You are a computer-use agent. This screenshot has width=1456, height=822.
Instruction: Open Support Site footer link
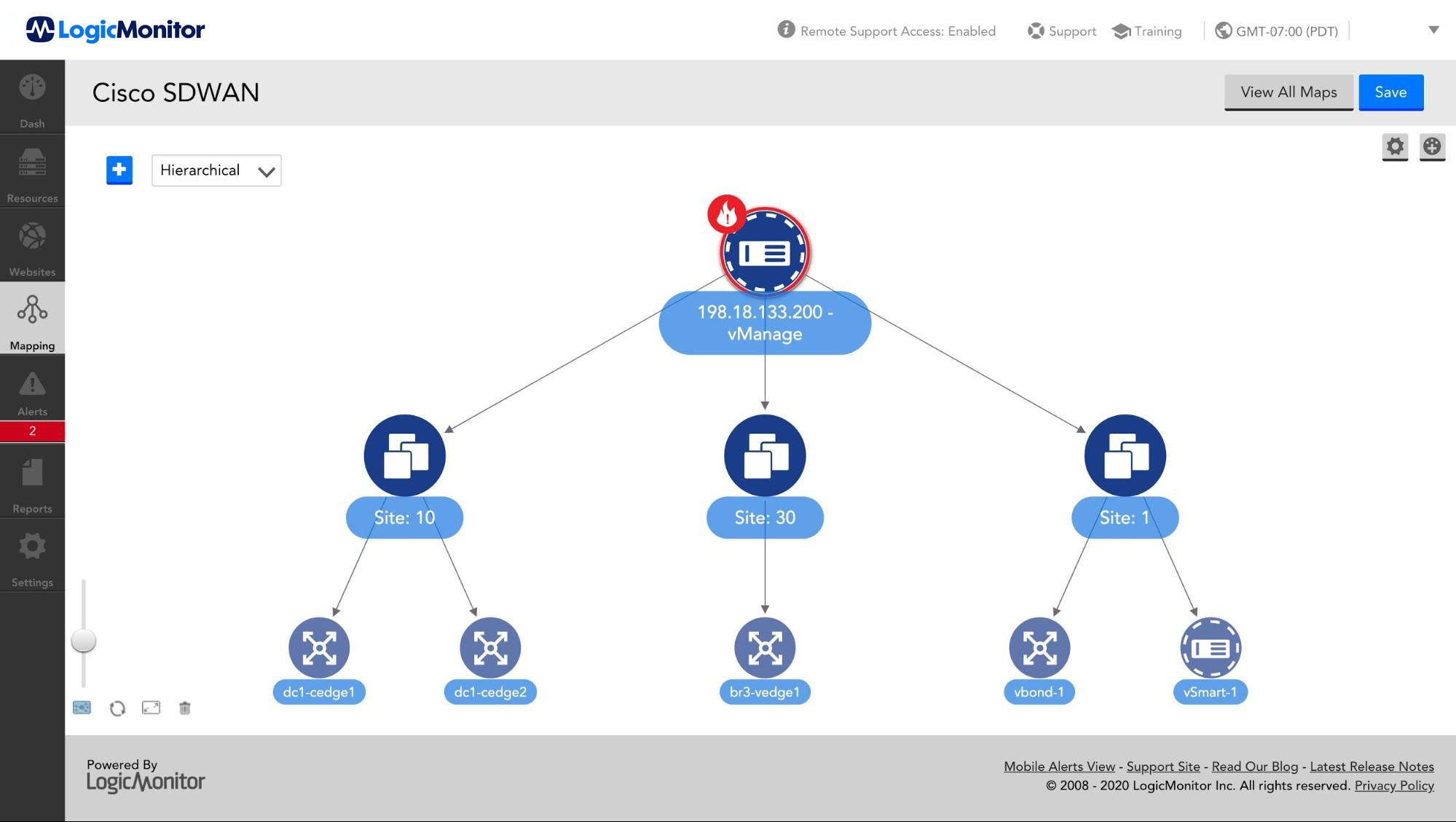tap(1163, 767)
